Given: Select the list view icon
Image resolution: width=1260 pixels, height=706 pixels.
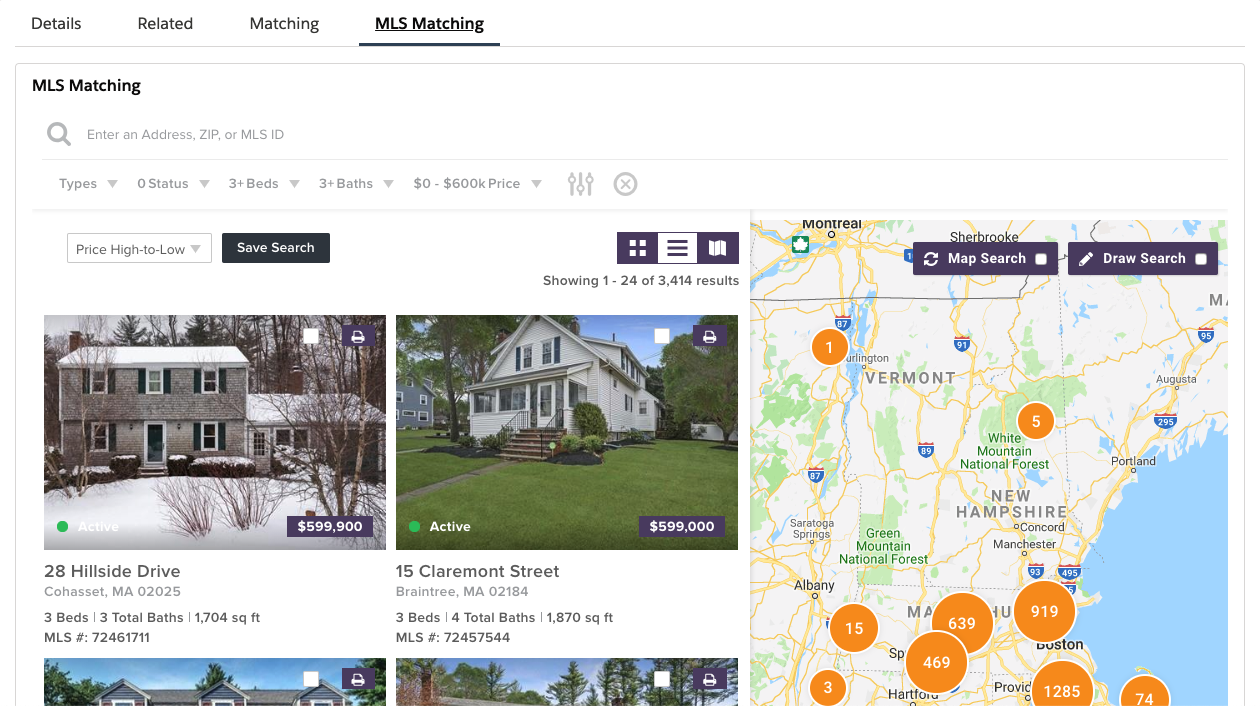Looking at the screenshot, I should point(677,247).
